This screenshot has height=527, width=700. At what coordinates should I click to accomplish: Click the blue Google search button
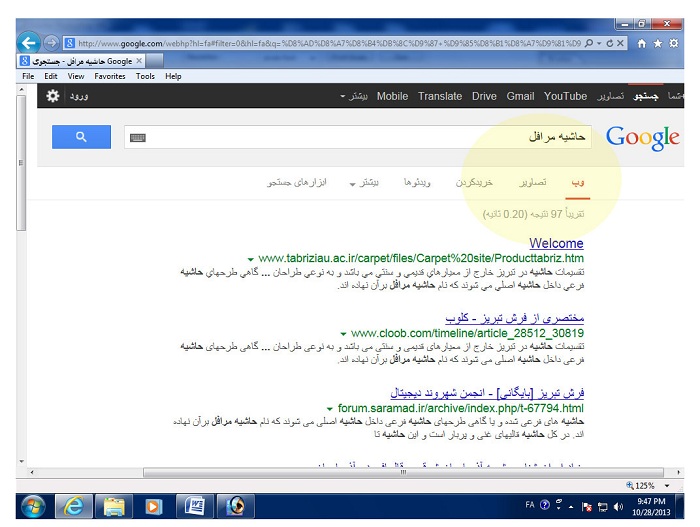[81, 137]
